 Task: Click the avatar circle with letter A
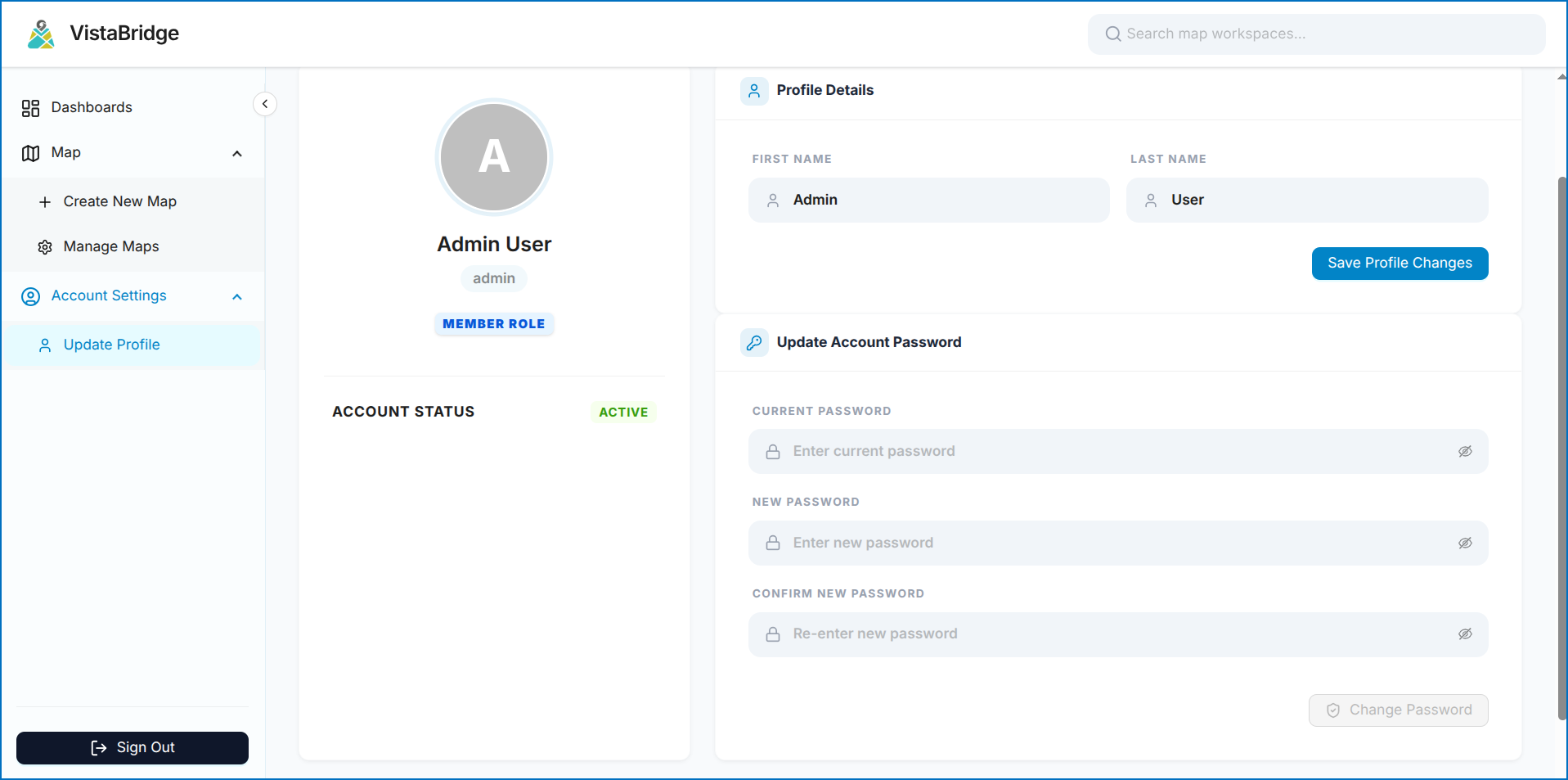pyautogui.click(x=494, y=156)
